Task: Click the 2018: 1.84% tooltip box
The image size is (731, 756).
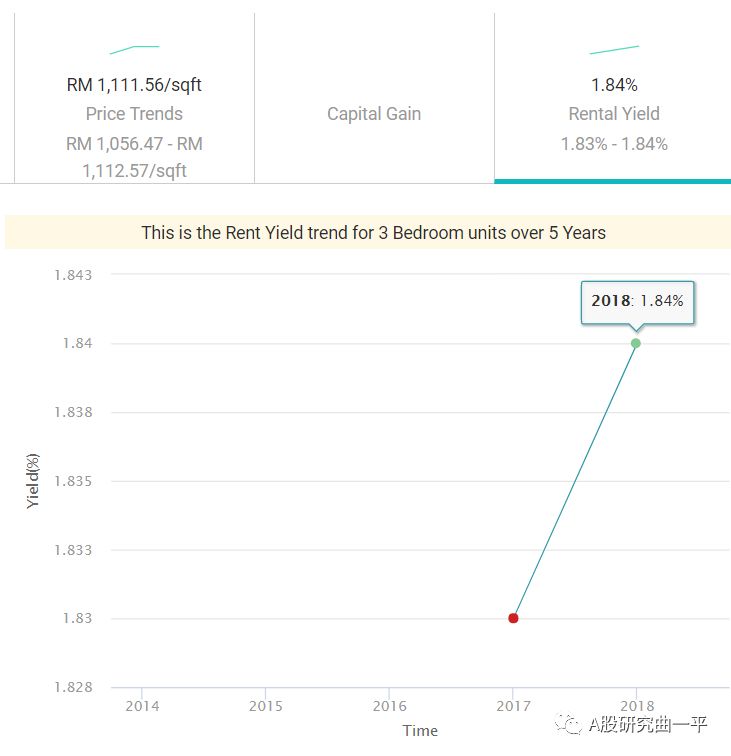Action: pos(637,301)
